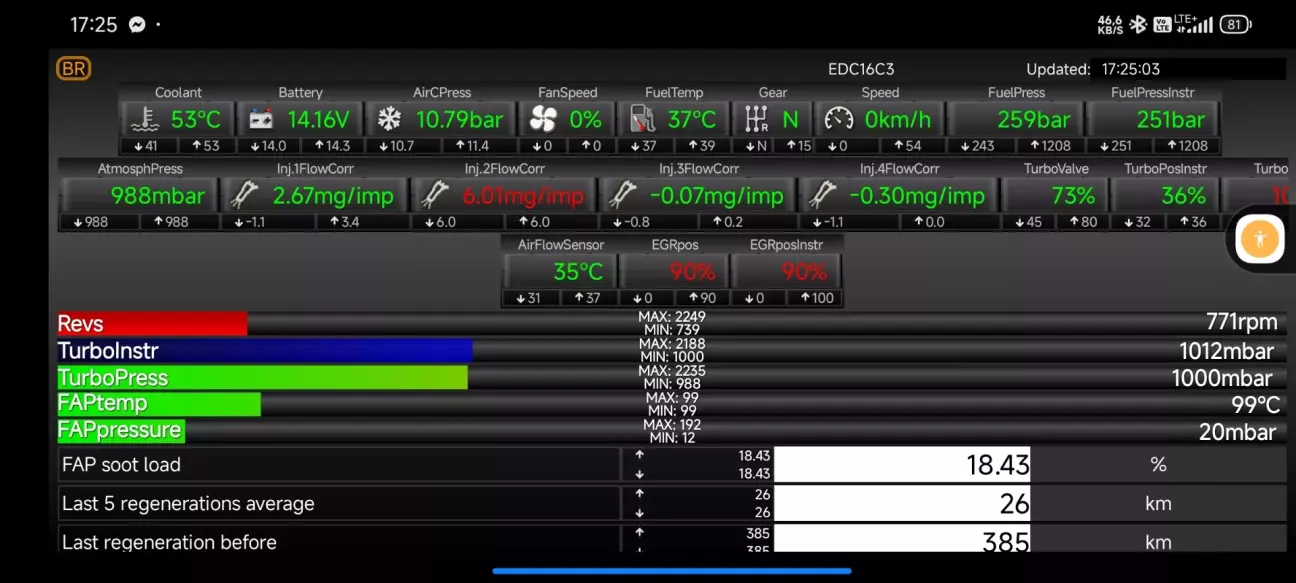The height and width of the screenshot is (583, 1296).
Task: Tap the BR badge icon
Action: click(x=73, y=69)
